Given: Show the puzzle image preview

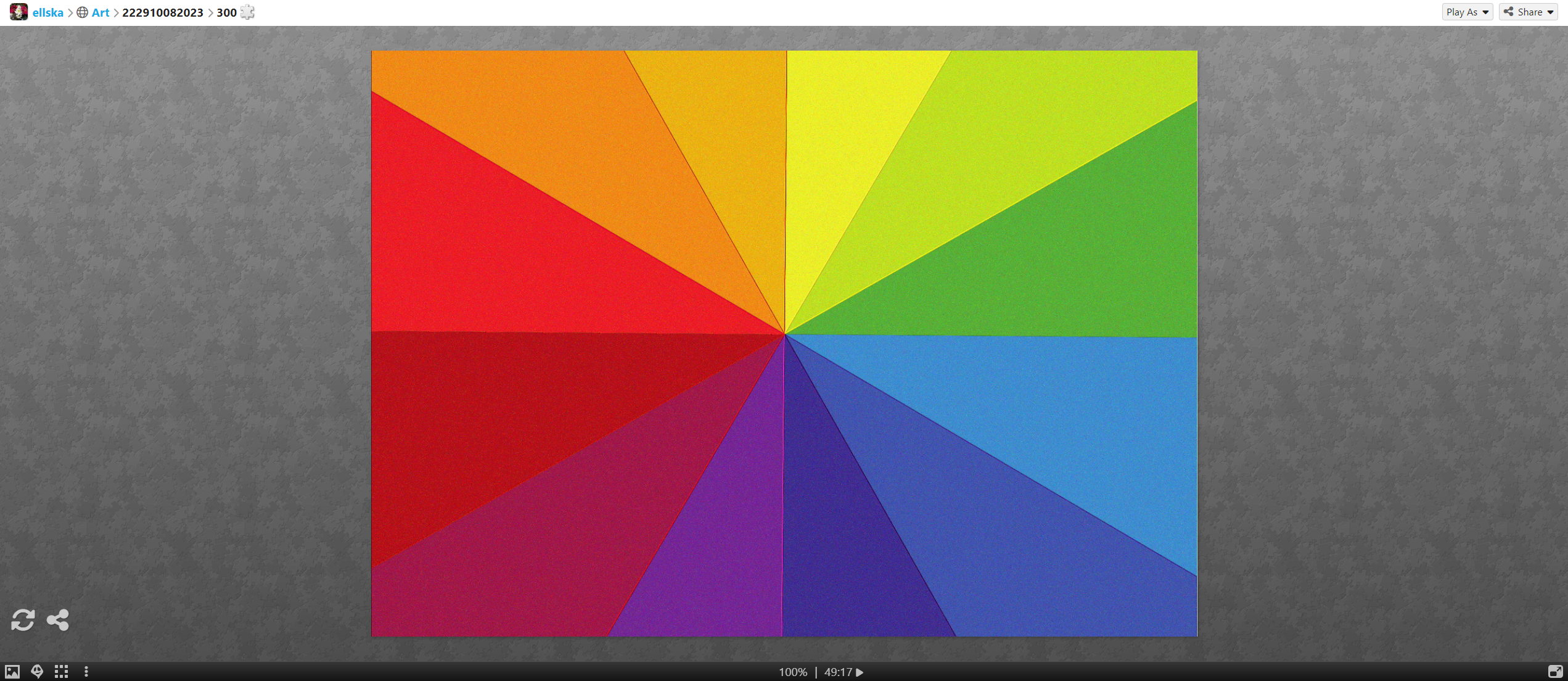Looking at the screenshot, I should 12,672.
